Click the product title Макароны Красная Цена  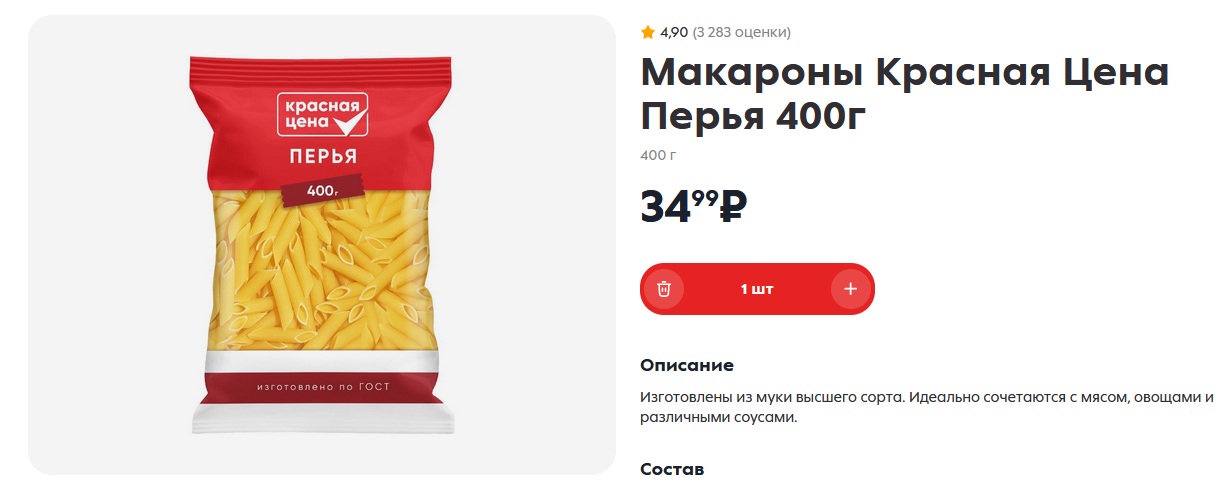tap(905, 72)
